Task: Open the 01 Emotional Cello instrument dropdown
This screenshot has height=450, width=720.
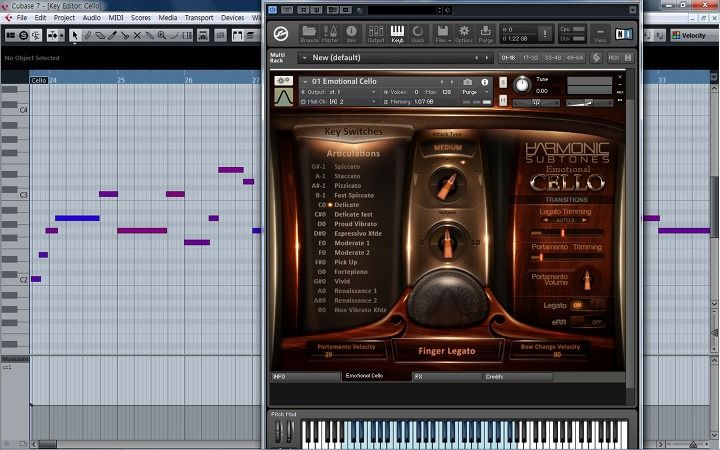Action: pos(305,81)
